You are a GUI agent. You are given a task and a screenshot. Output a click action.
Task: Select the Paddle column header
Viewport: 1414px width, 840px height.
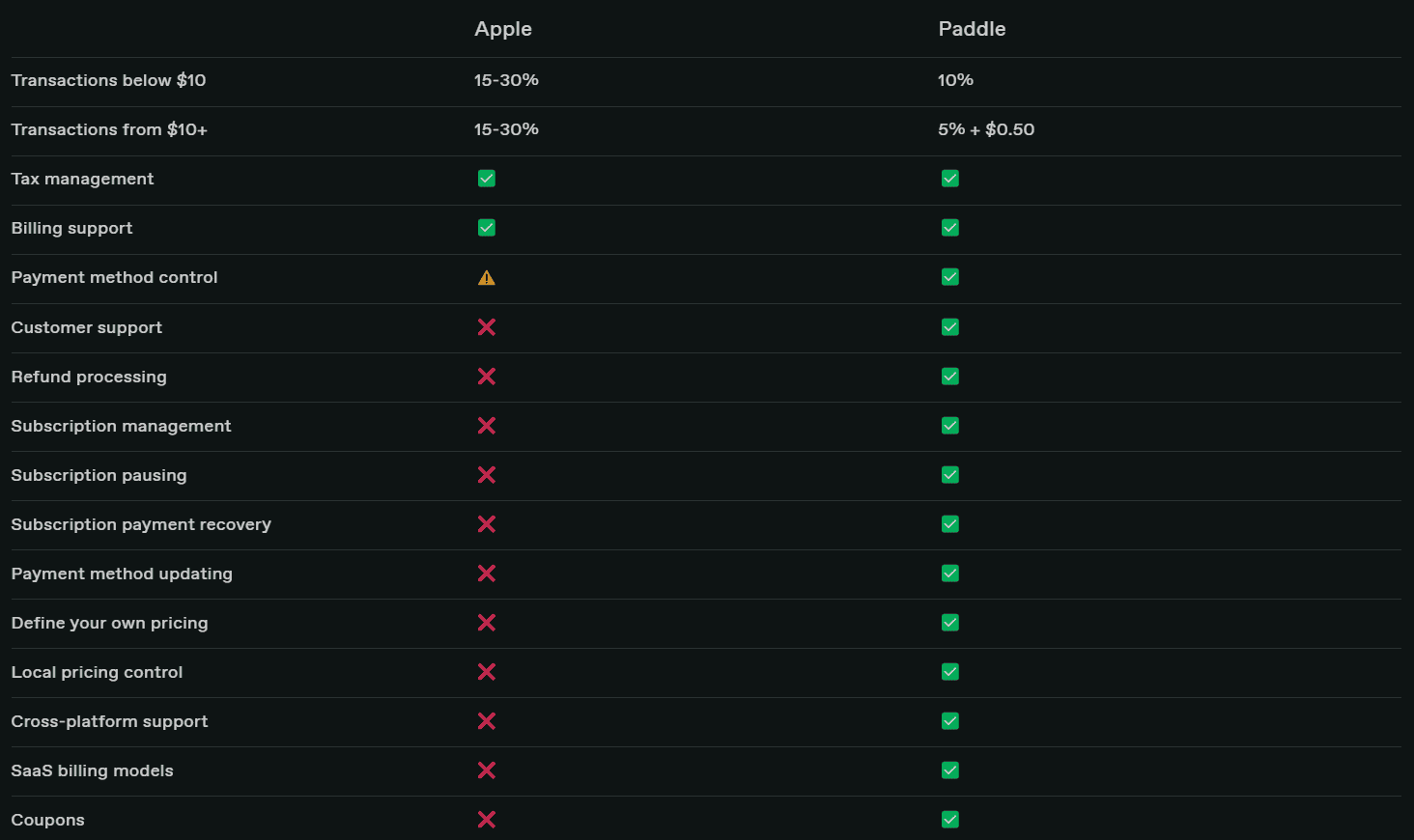[x=972, y=29]
